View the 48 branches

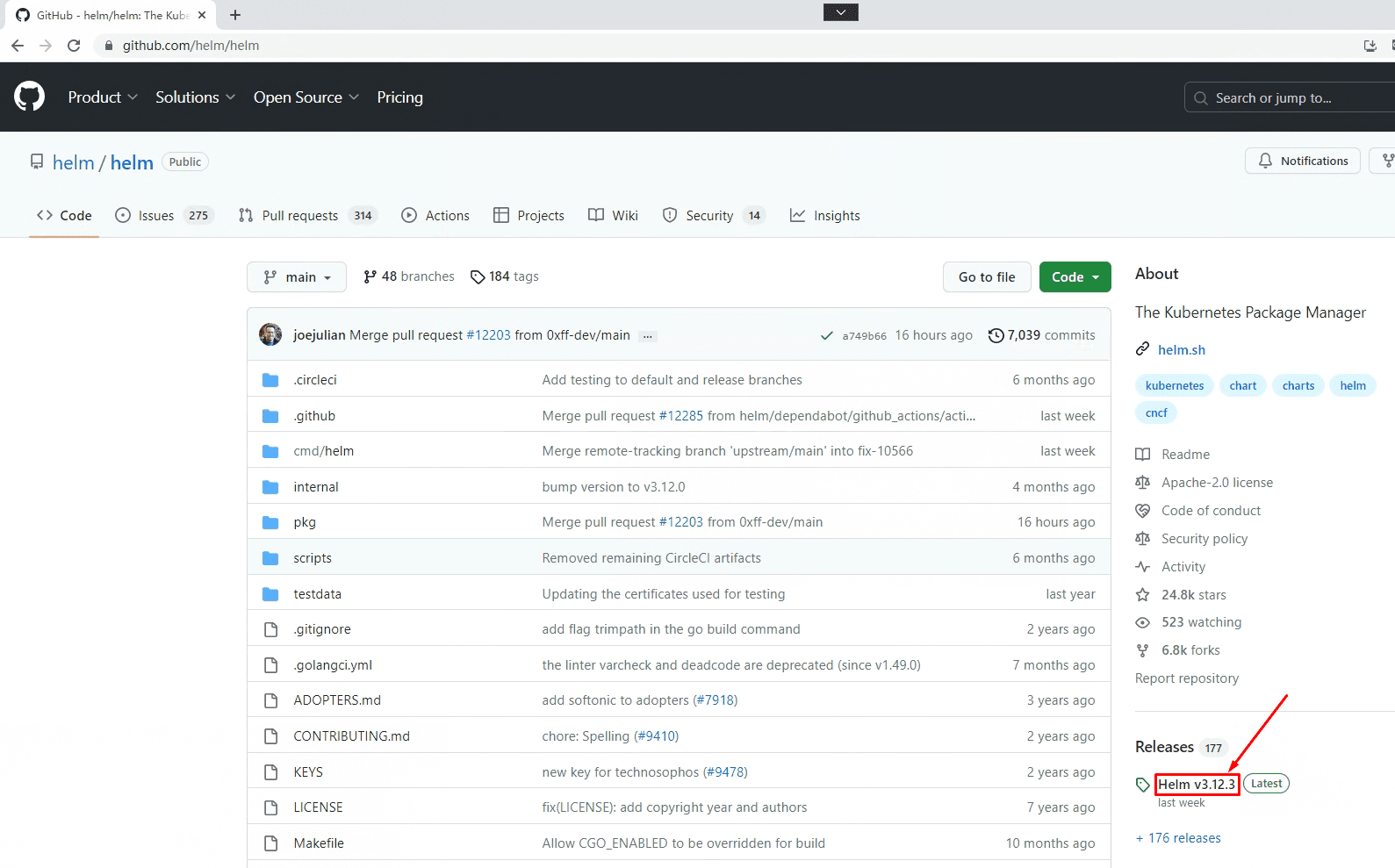(409, 276)
